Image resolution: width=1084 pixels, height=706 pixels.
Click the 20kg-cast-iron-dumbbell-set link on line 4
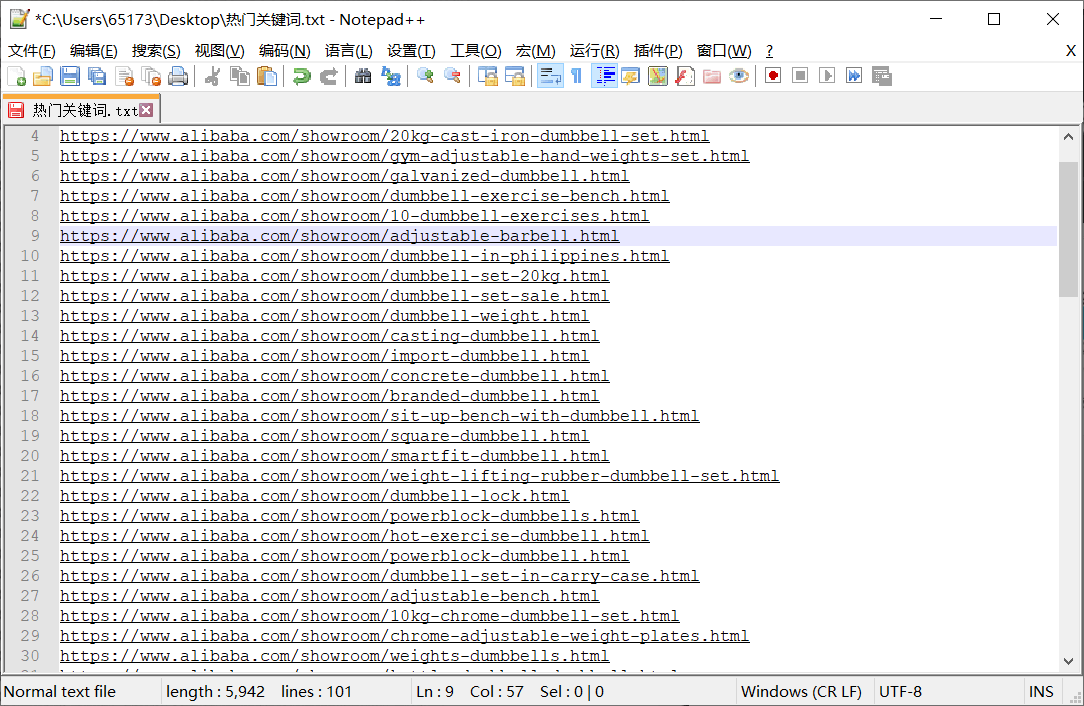tap(384, 136)
